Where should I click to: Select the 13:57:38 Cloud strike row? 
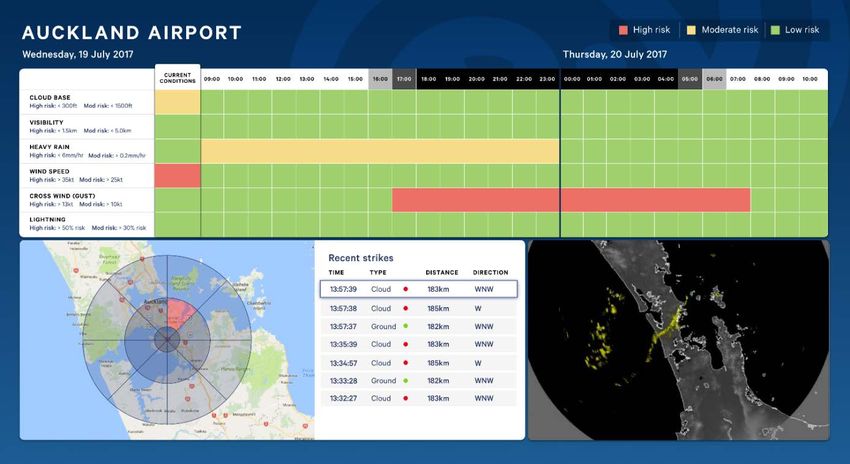pyautogui.click(x=418, y=308)
